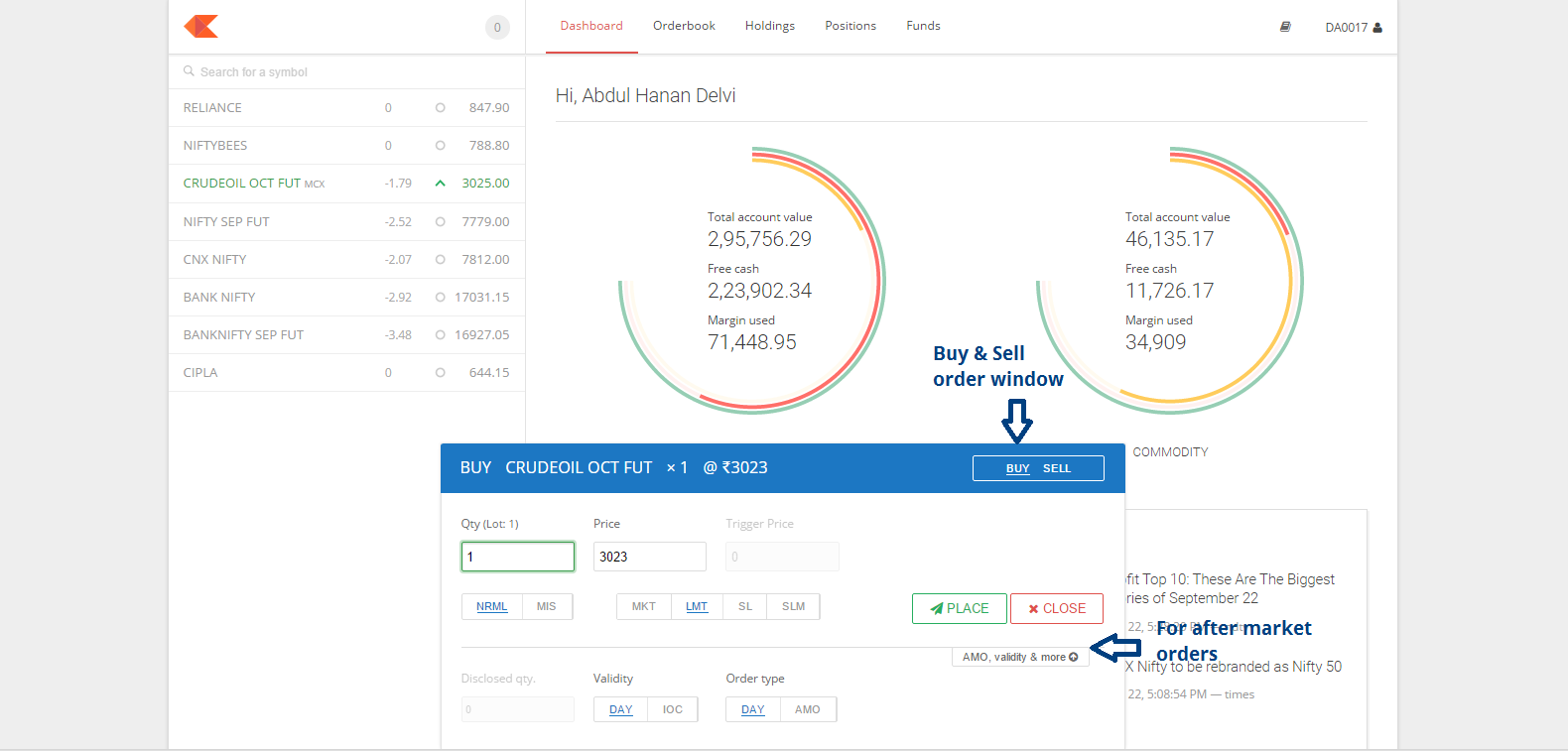Select MIS product type
Viewport: 1568px width, 751px height.
[547, 606]
